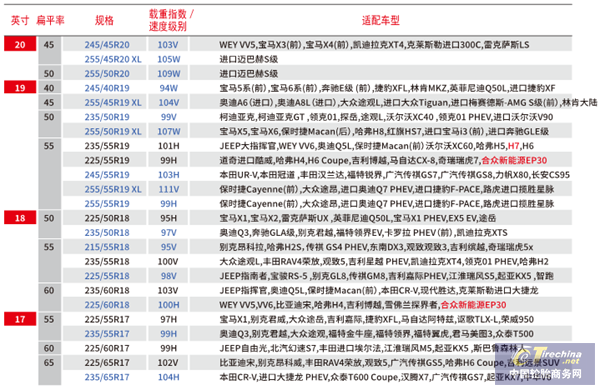
Task: Click load index 98V
Action: 169,276
